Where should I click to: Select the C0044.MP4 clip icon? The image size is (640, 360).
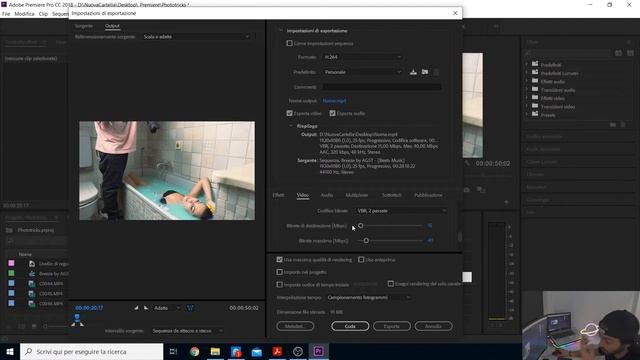[32, 283]
